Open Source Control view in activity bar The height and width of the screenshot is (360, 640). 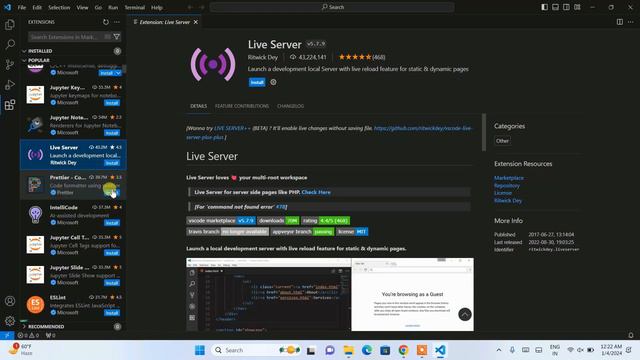coord(10,64)
